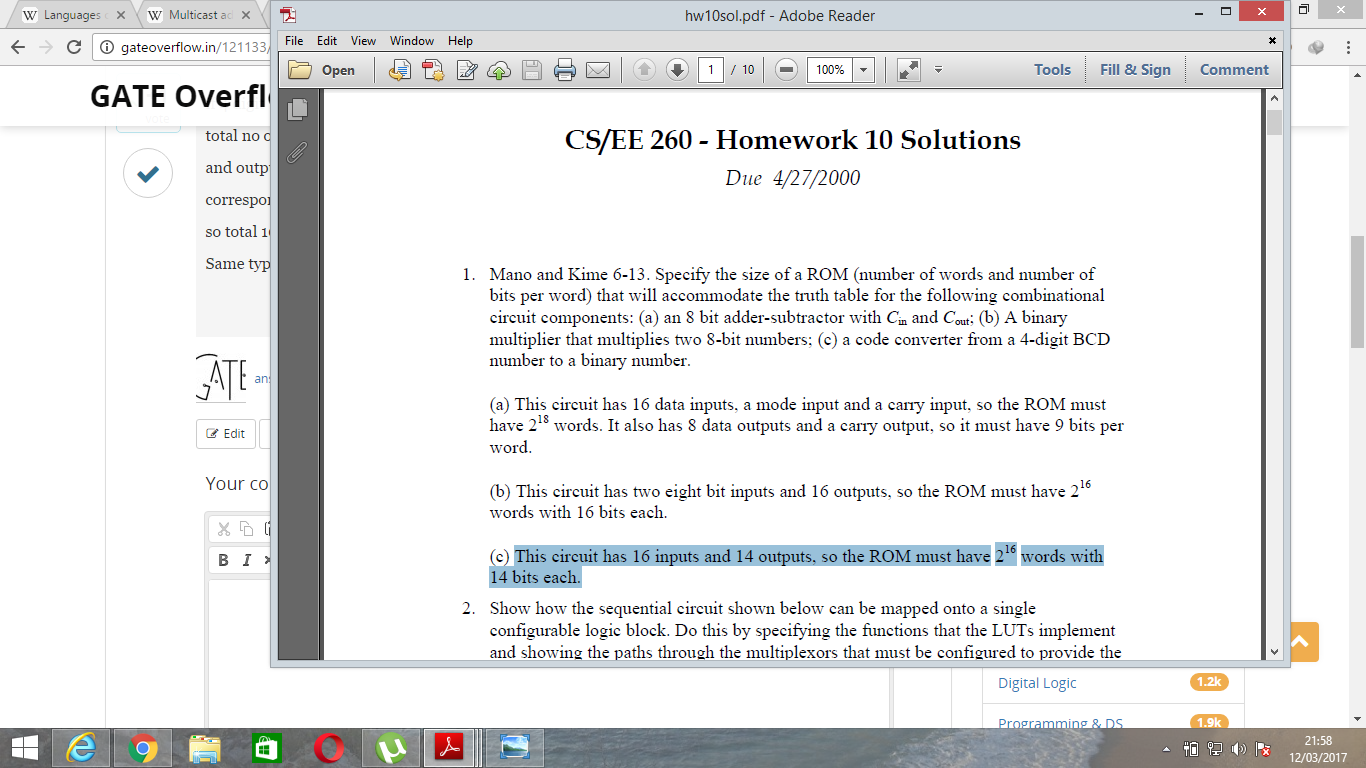Click the PDF vertical scrollbar thumb
Image resolution: width=1366 pixels, height=768 pixels.
point(1273,123)
